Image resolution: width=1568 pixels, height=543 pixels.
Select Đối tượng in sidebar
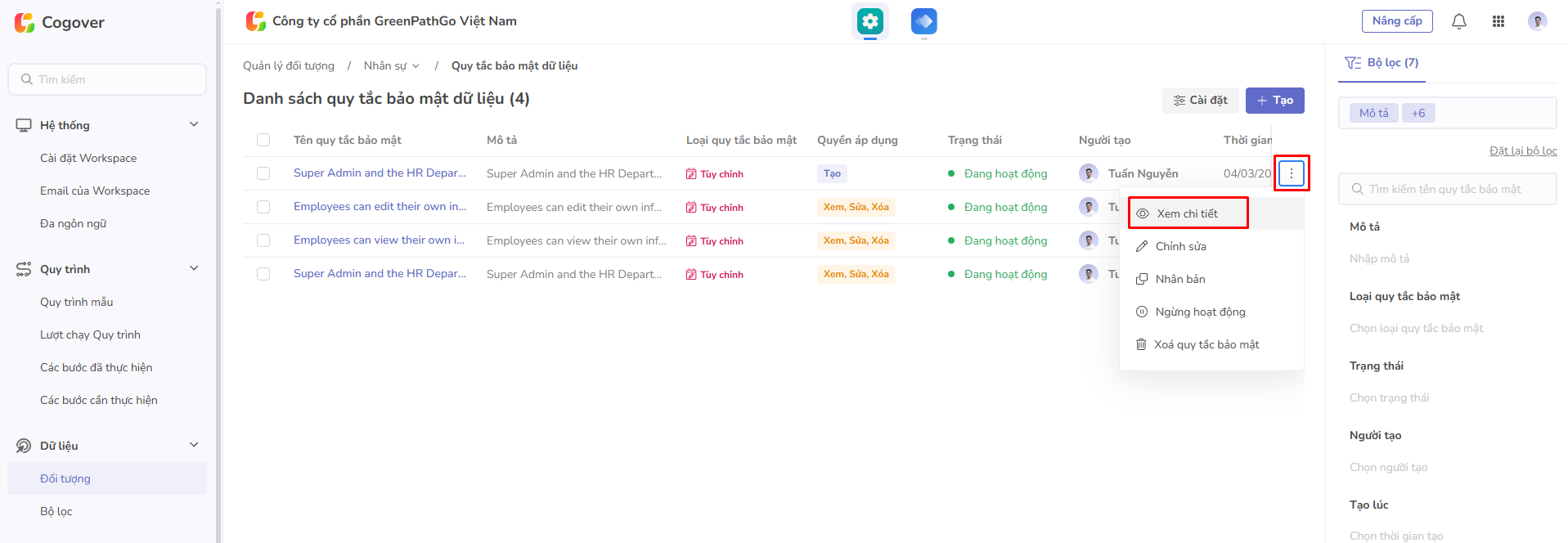coord(107,478)
